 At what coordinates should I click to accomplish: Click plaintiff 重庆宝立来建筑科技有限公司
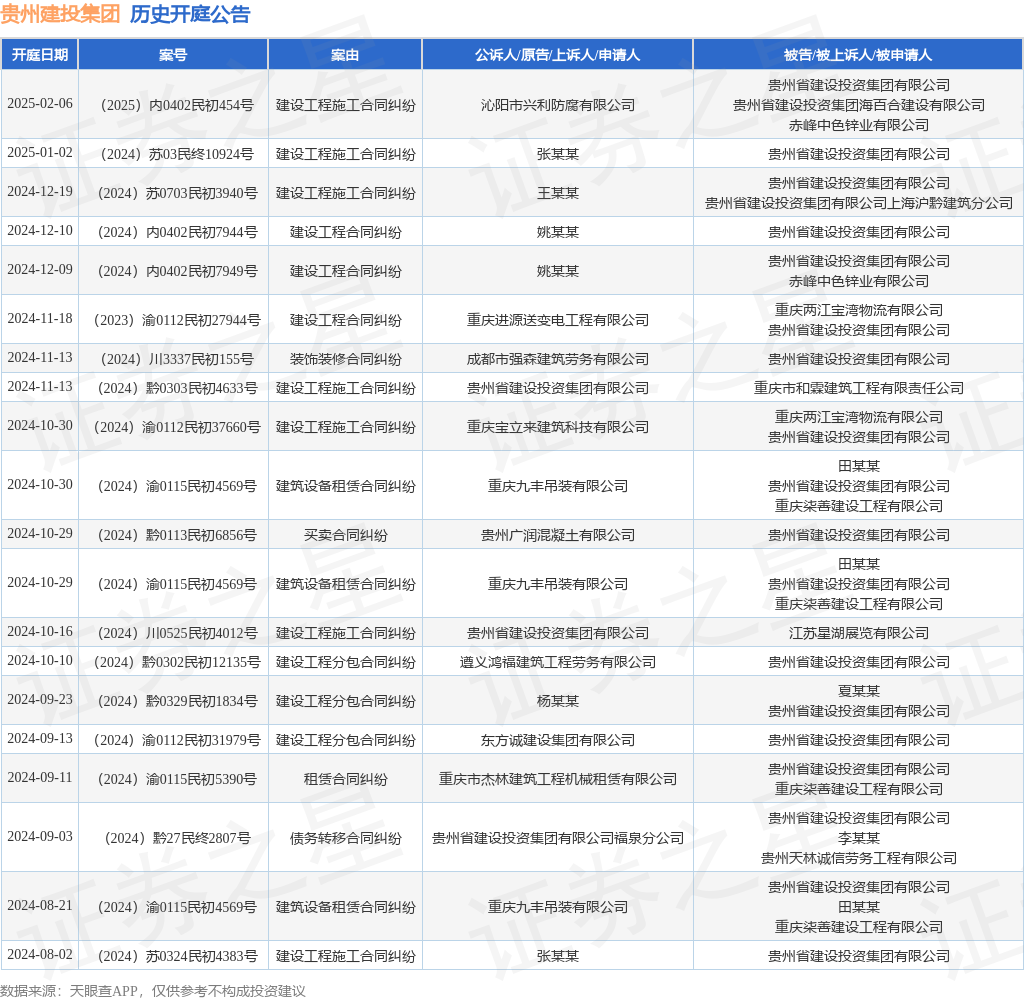click(558, 427)
